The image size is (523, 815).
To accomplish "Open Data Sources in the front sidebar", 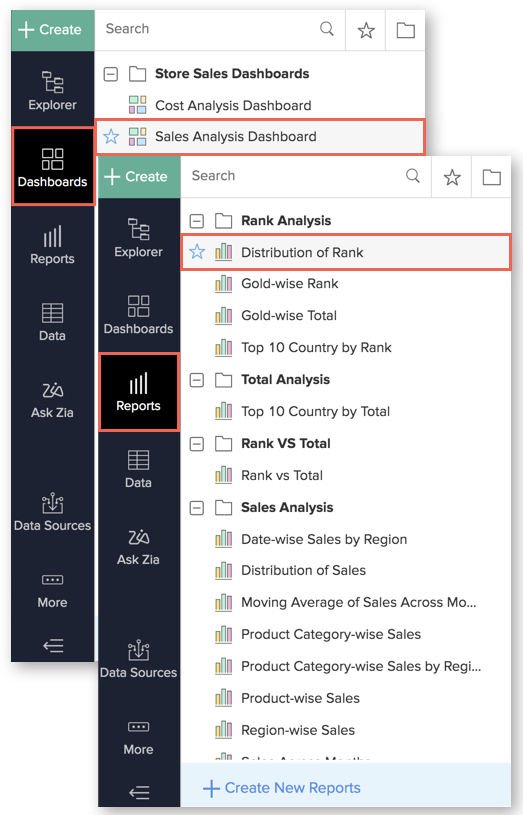I will tap(138, 659).
